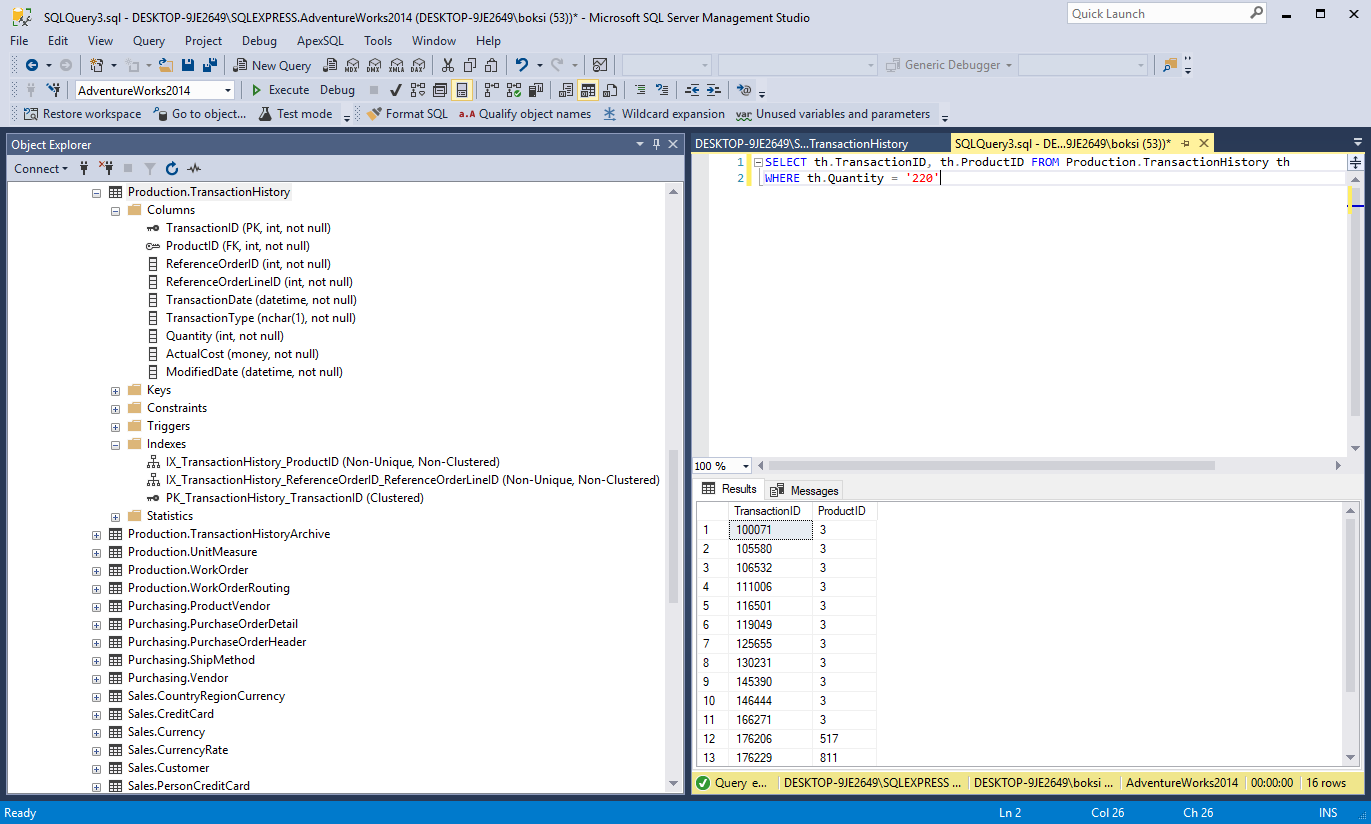The height and width of the screenshot is (824, 1371).
Task: Click the Navigate Backward arrow icon
Action: pos(32,65)
